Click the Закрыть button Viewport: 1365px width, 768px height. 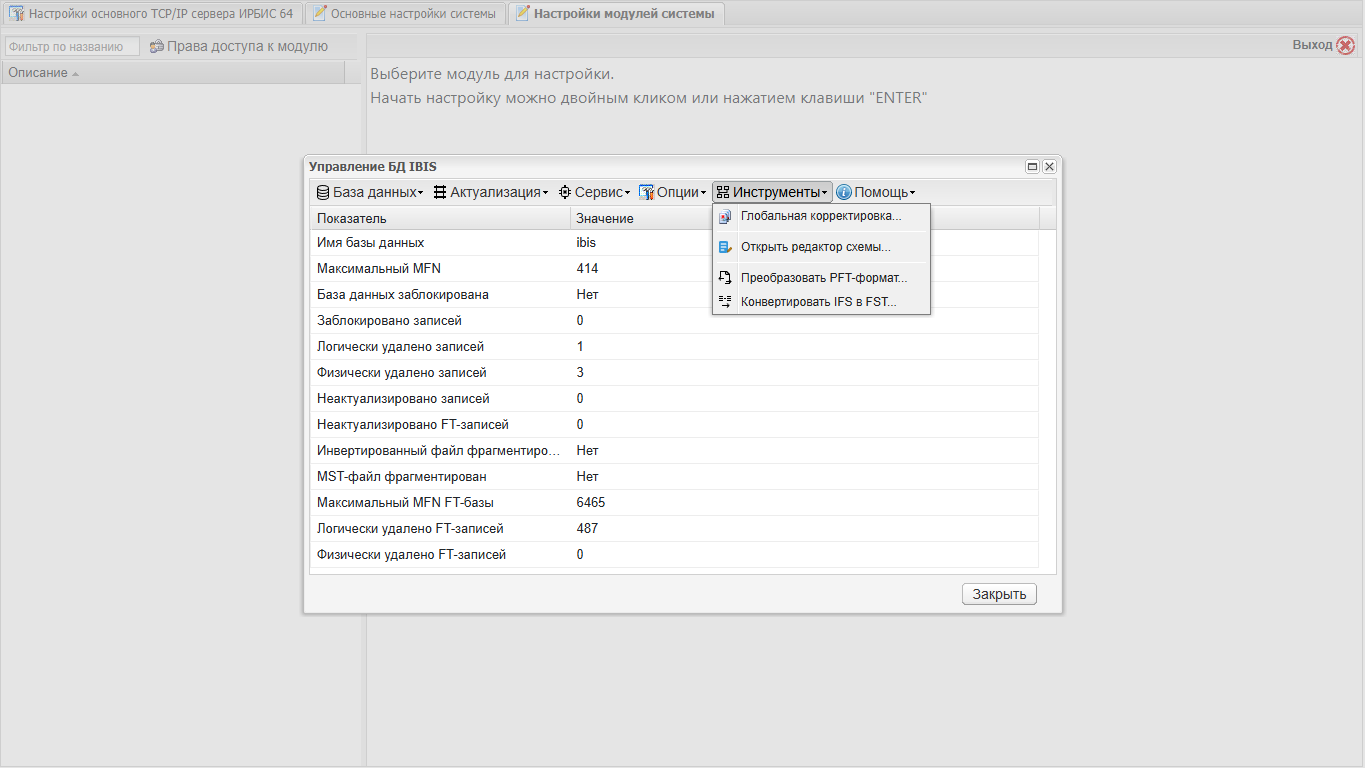point(999,594)
